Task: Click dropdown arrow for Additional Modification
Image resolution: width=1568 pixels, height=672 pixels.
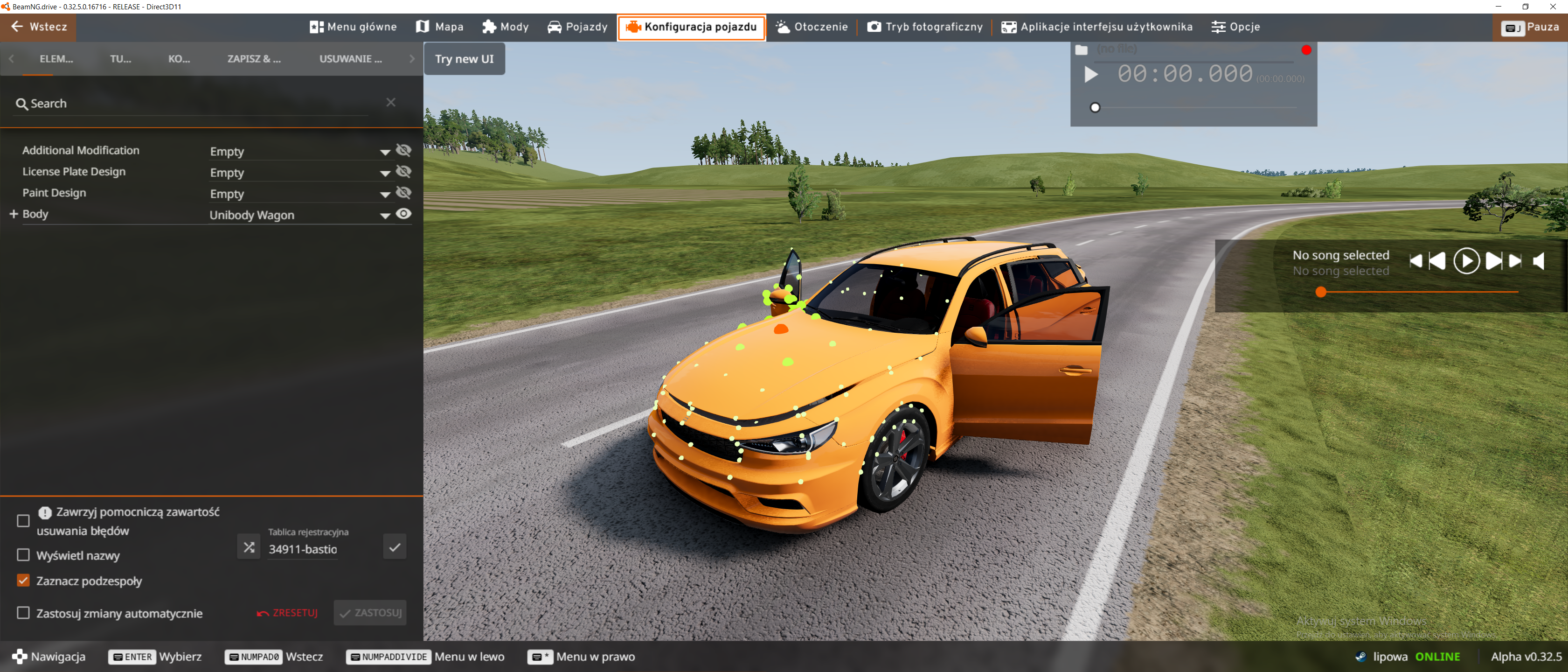Action: point(385,152)
